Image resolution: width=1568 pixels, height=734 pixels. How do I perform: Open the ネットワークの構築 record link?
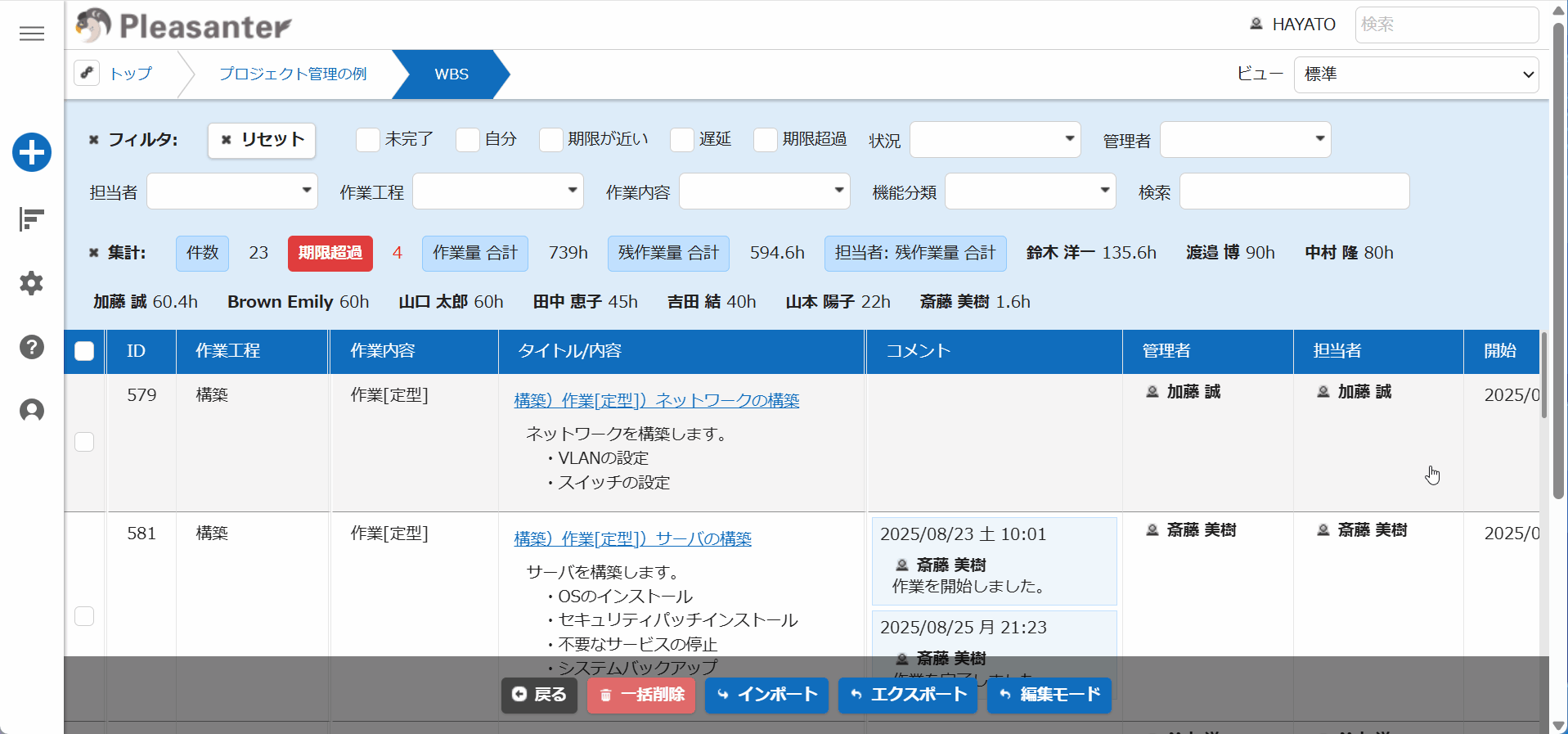(657, 400)
